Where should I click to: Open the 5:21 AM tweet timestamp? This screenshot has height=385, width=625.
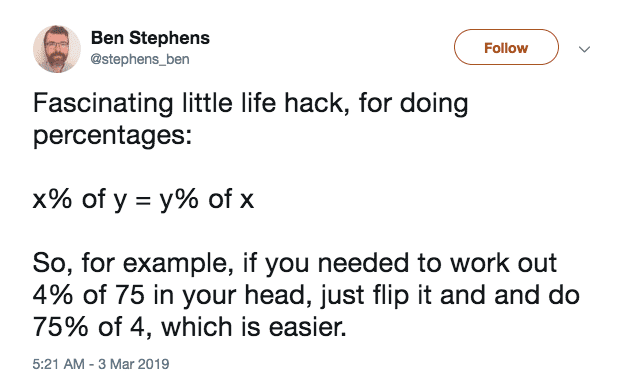pyautogui.click(x=58, y=364)
